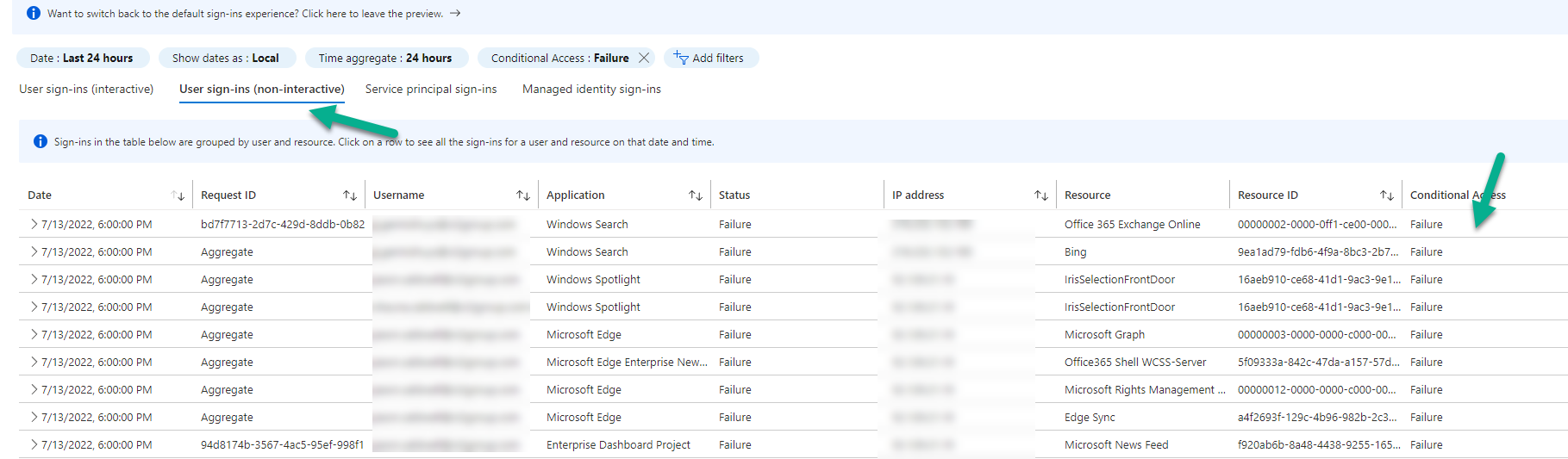Sort by Username column arrows
1568x459 pixels.
[523, 195]
